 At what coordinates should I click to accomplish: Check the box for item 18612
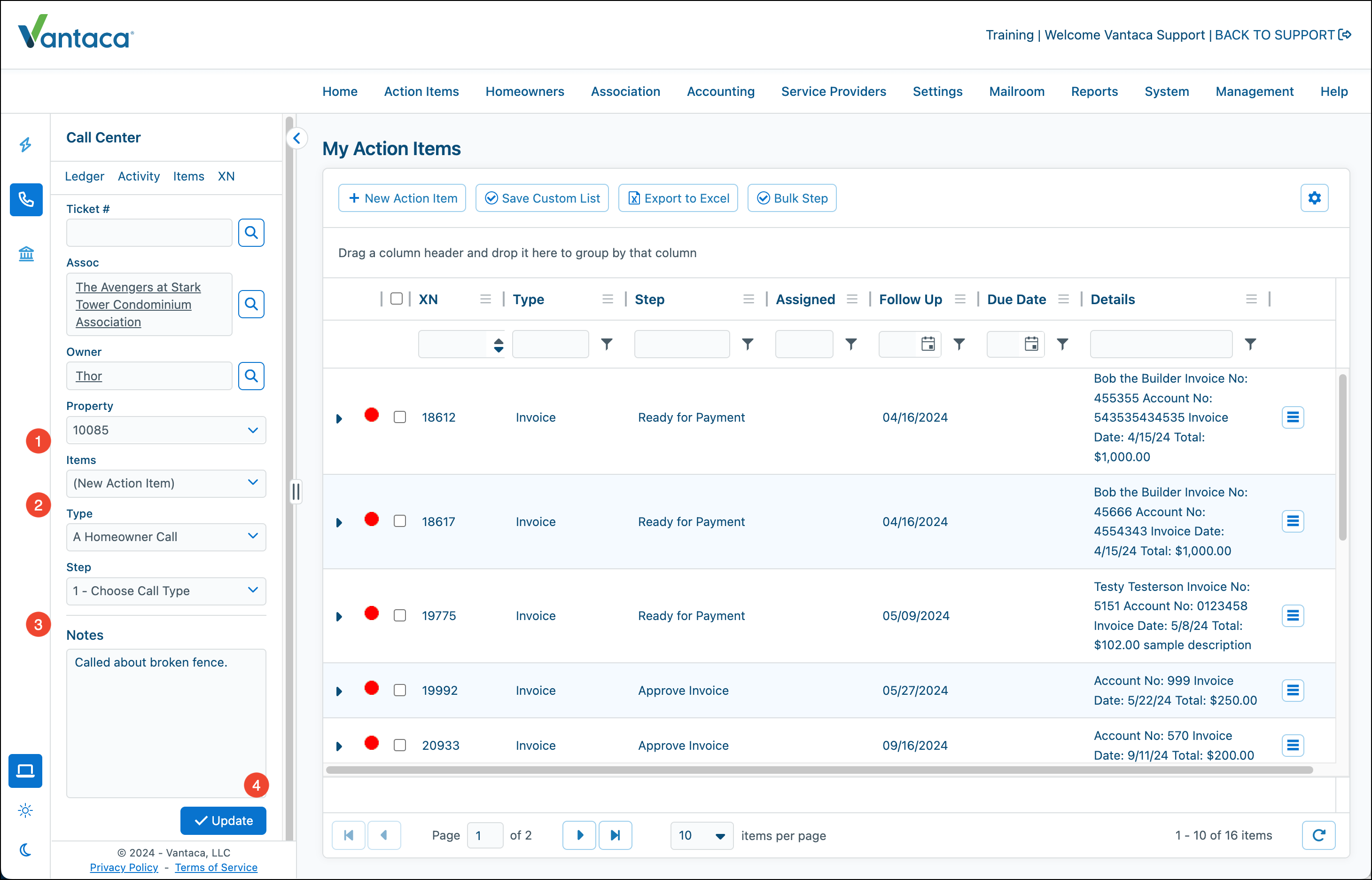400,418
